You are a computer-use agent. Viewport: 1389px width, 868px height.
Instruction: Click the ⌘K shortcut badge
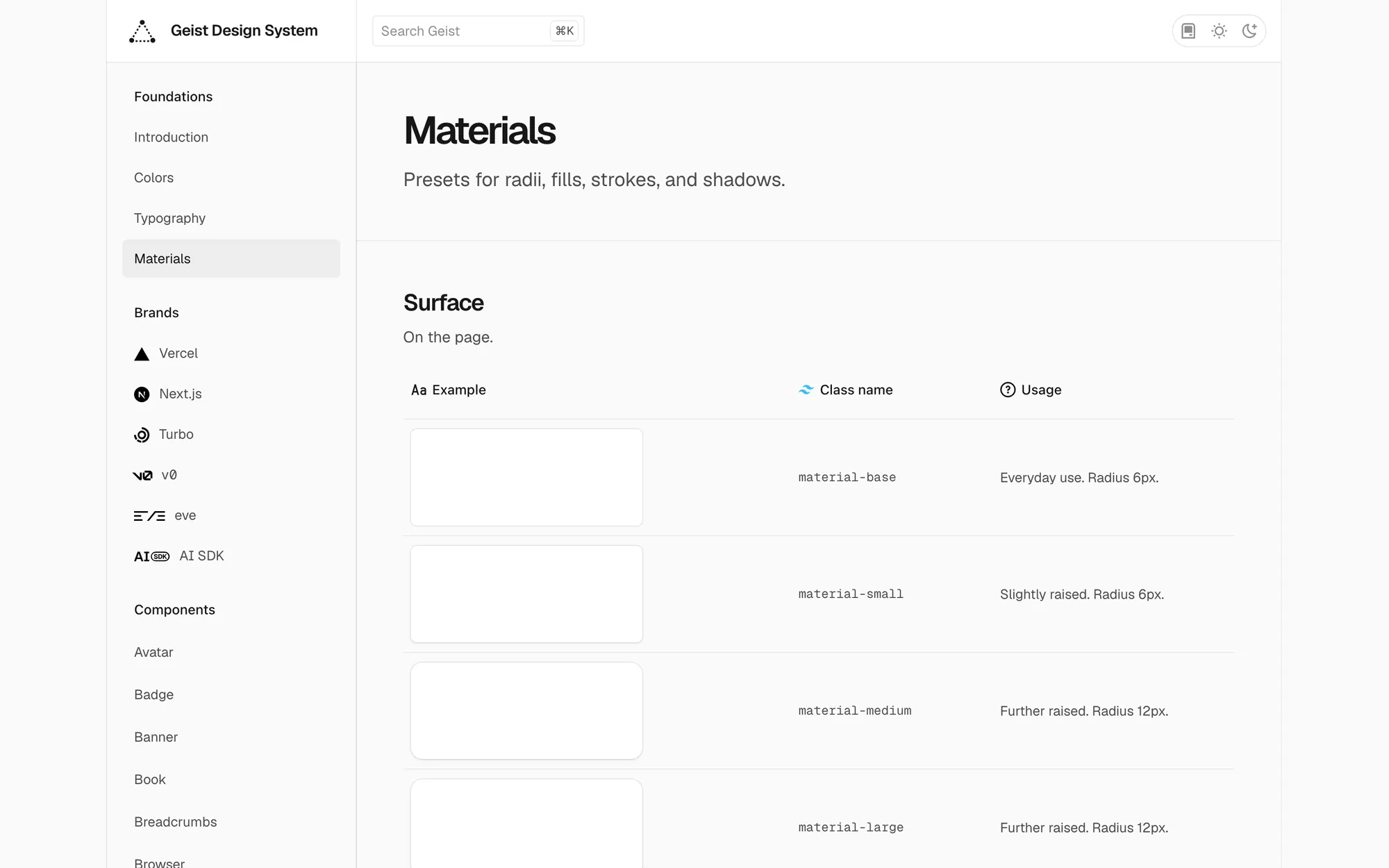pos(564,31)
